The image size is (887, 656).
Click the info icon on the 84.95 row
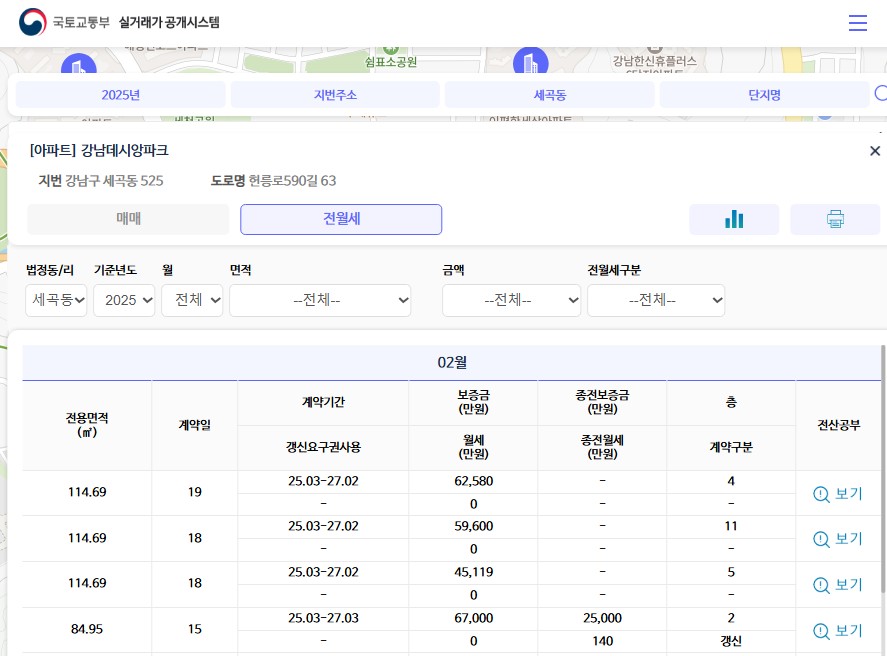tap(821, 632)
